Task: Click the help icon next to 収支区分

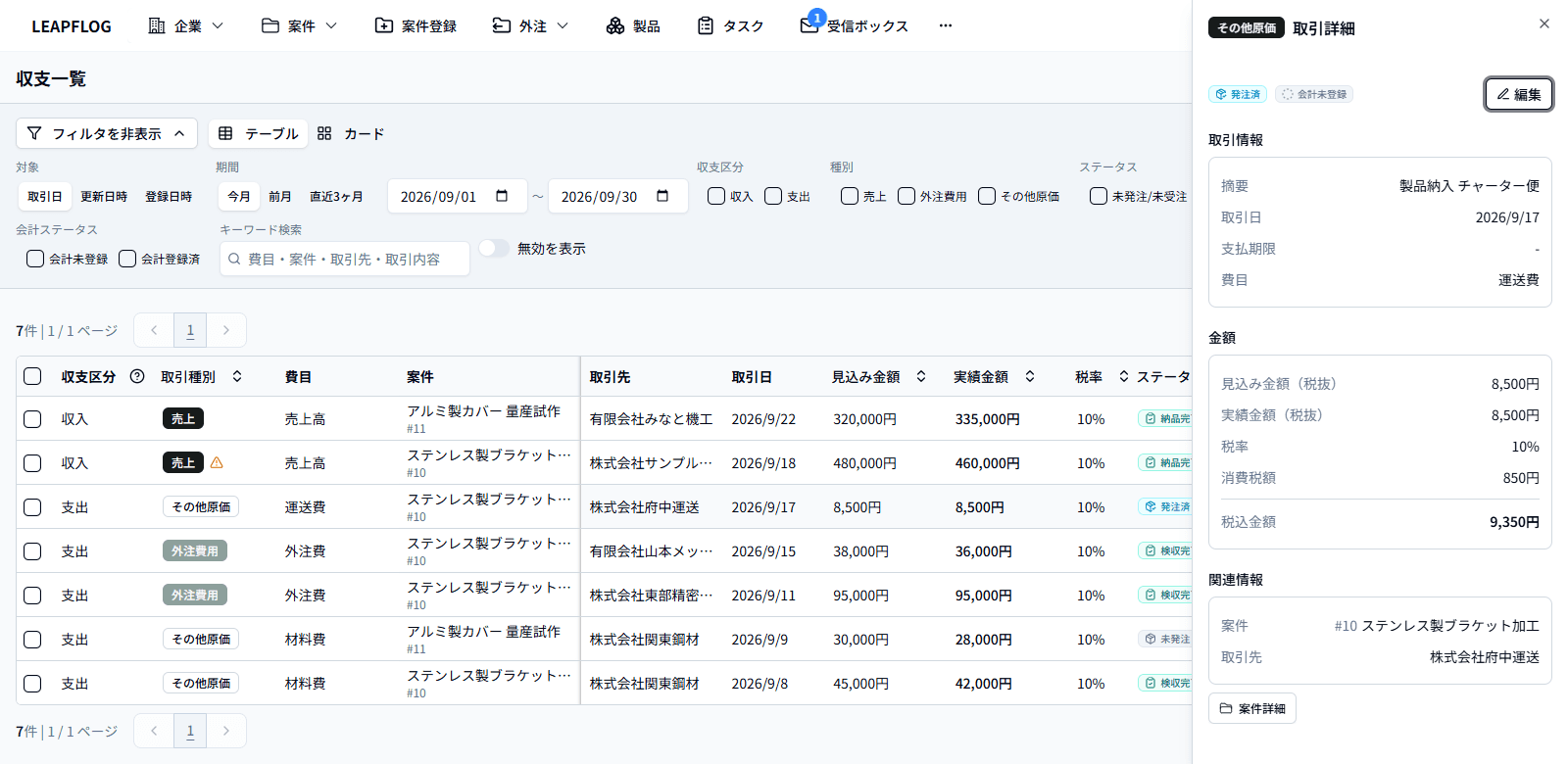Action: [137, 376]
